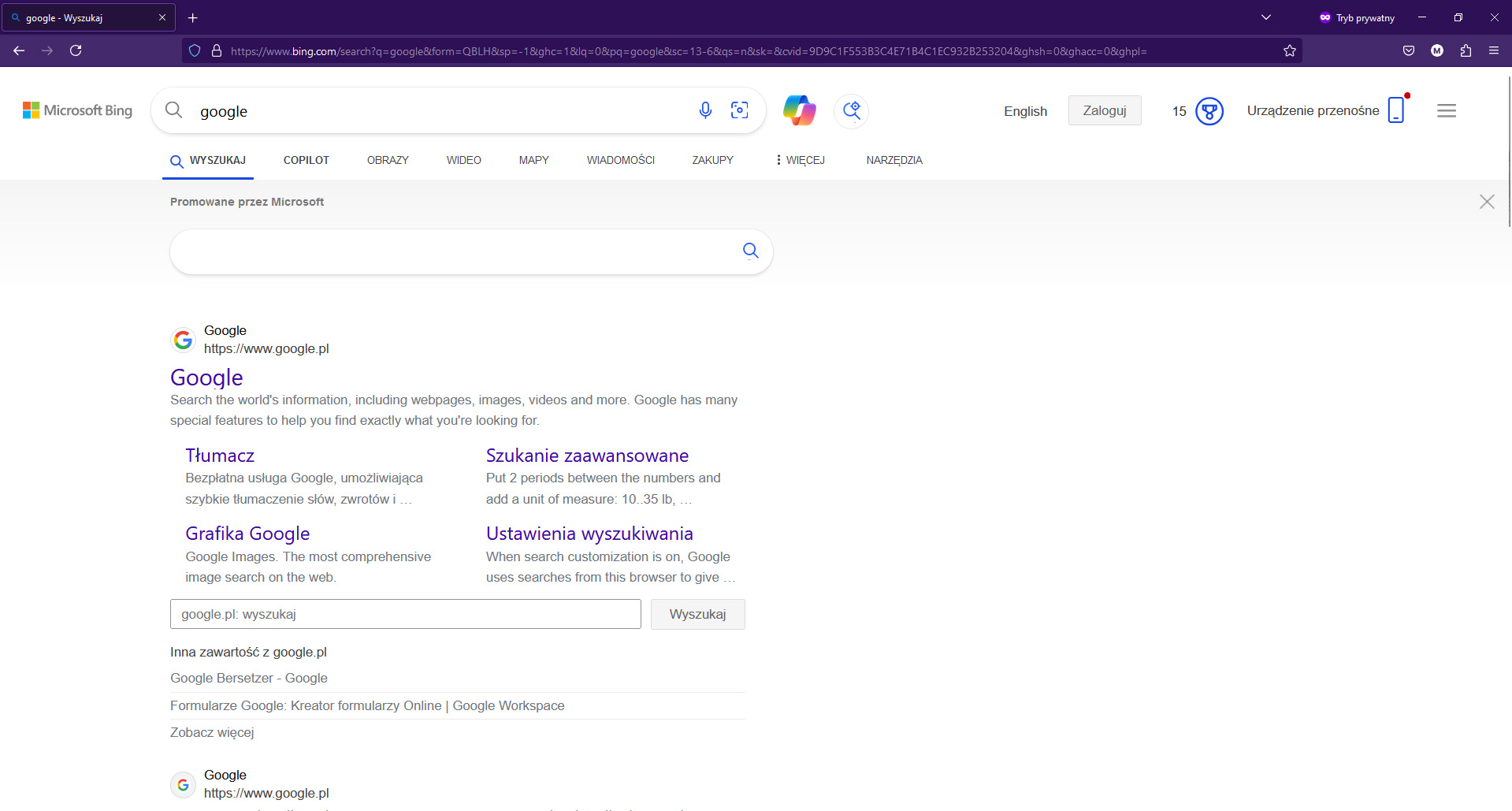1512x811 pixels.
Task: Click search icon in promoted search box
Action: (x=751, y=251)
